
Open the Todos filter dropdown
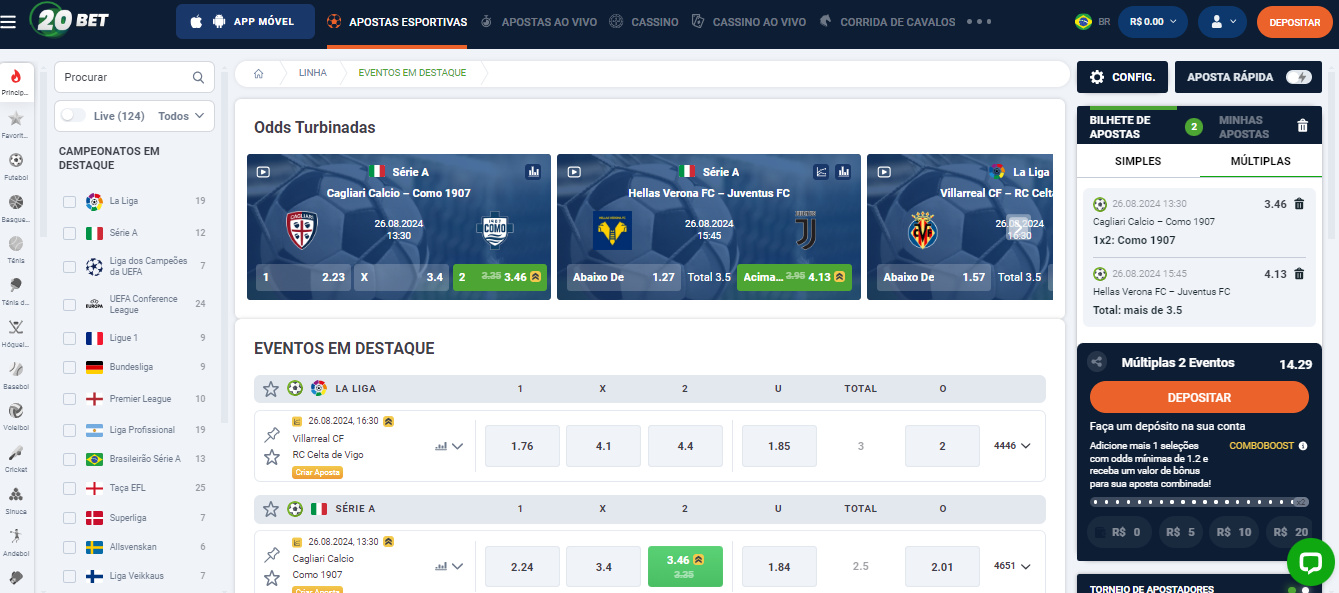point(181,116)
